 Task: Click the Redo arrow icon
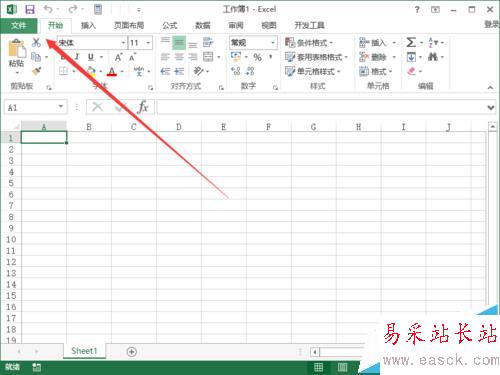(73, 9)
